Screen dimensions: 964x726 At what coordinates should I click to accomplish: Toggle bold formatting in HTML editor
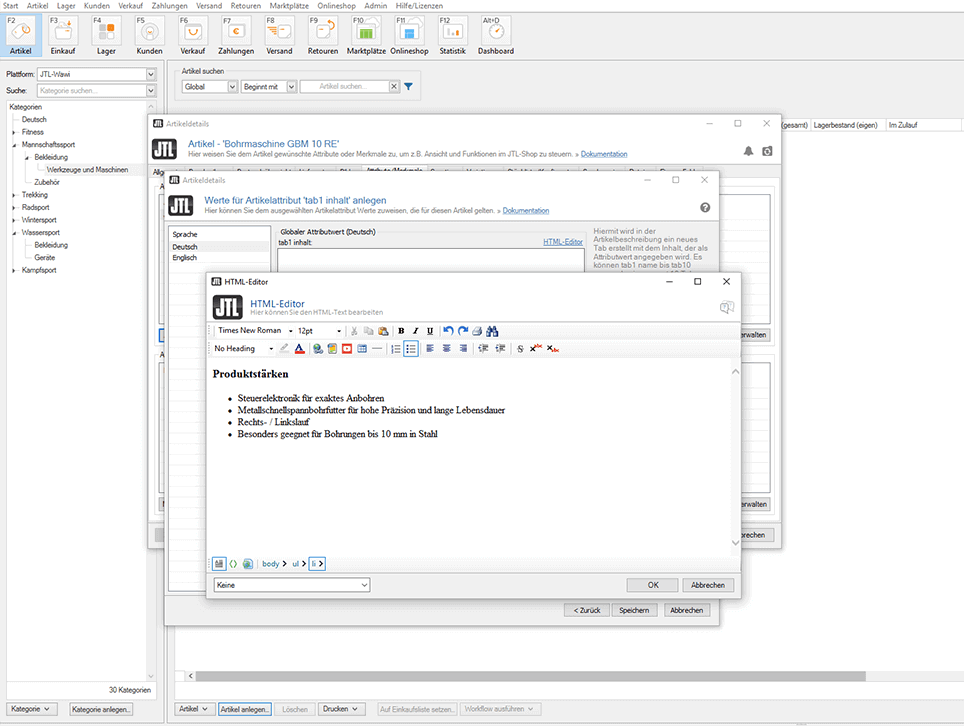(401, 331)
